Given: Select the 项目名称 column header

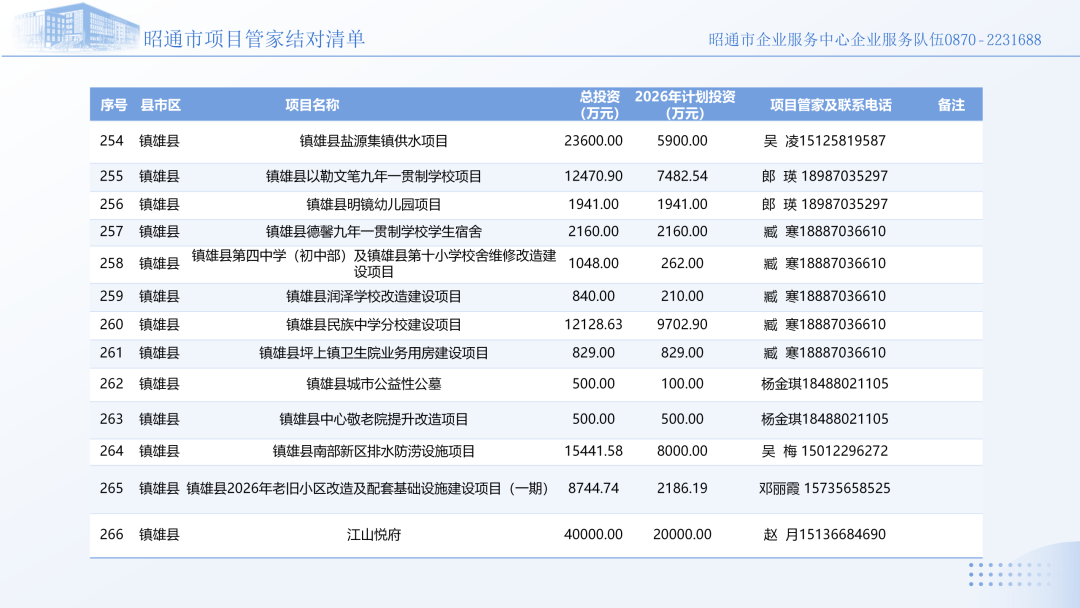Looking at the screenshot, I should coord(312,105).
